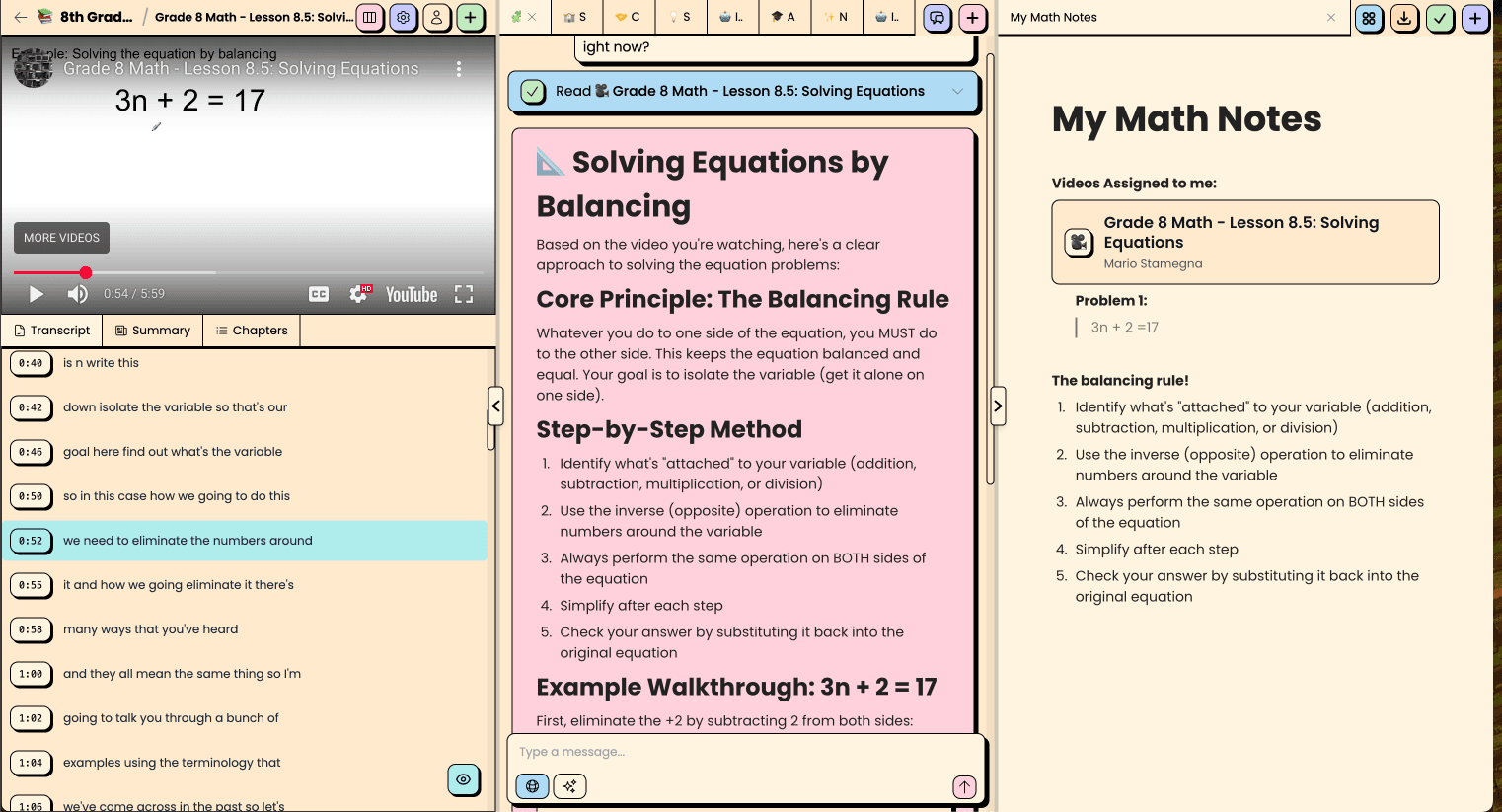Click the chat bubbles icon beside chat tabs
This screenshot has height=812, width=1502.
click(x=938, y=18)
